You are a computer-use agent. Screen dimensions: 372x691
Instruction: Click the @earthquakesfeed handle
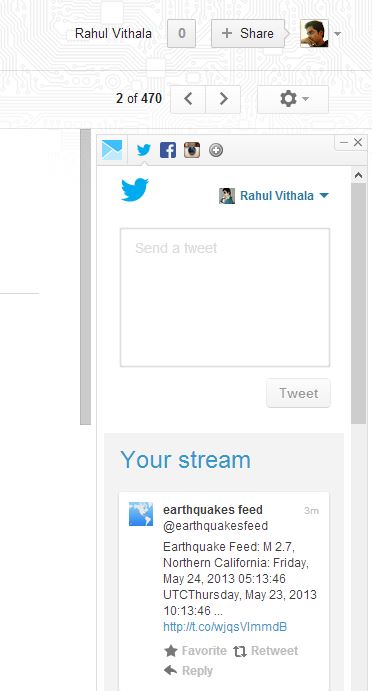[216, 526]
